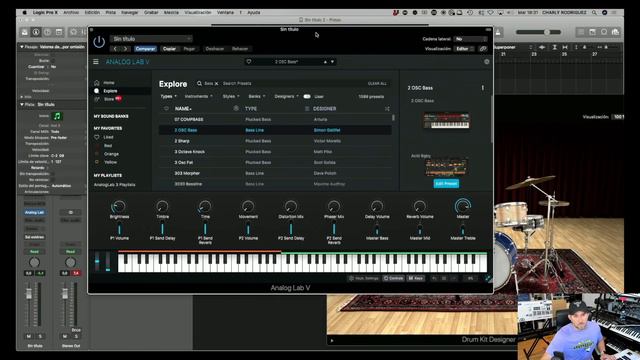Click the search magnifier icon
The height and width of the screenshot is (360, 640).
(x=199, y=83)
